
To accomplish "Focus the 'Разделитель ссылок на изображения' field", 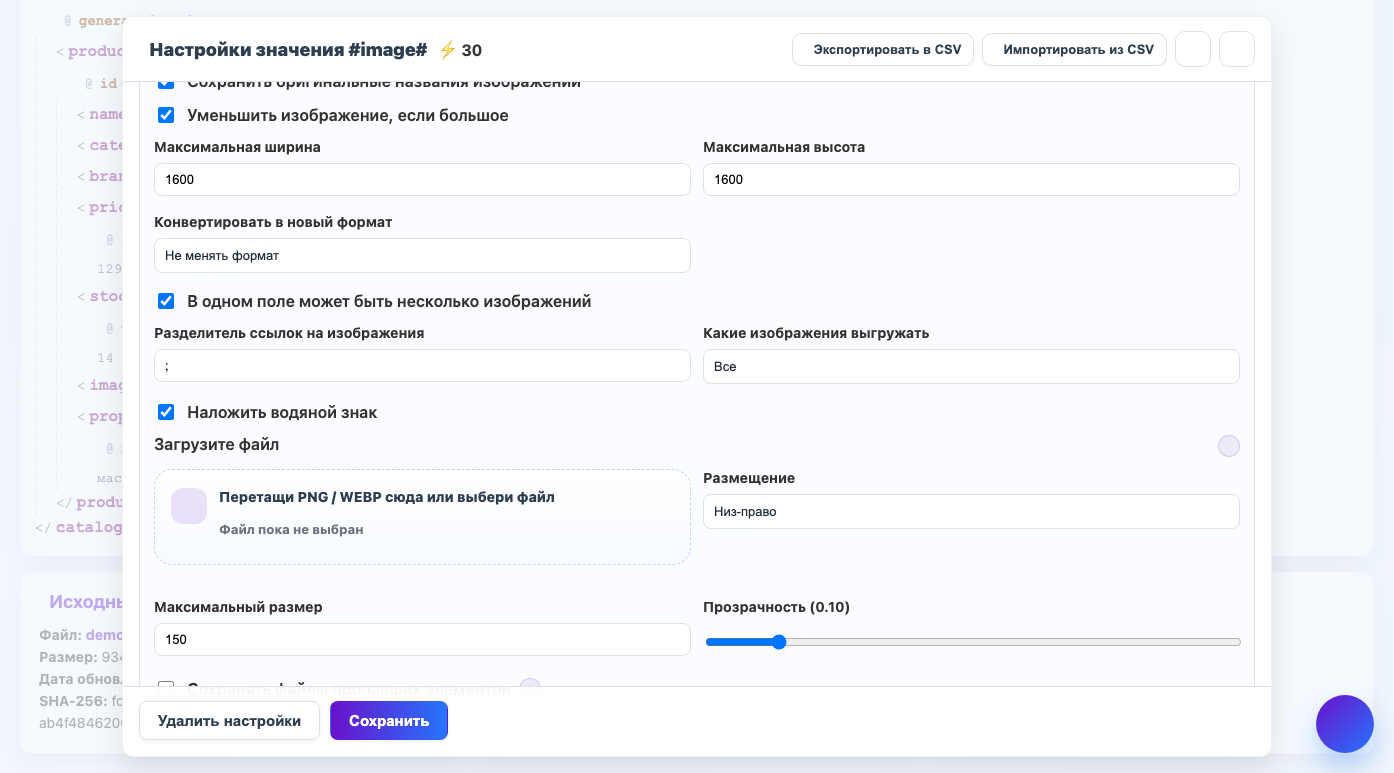I will (x=422, y=365).
